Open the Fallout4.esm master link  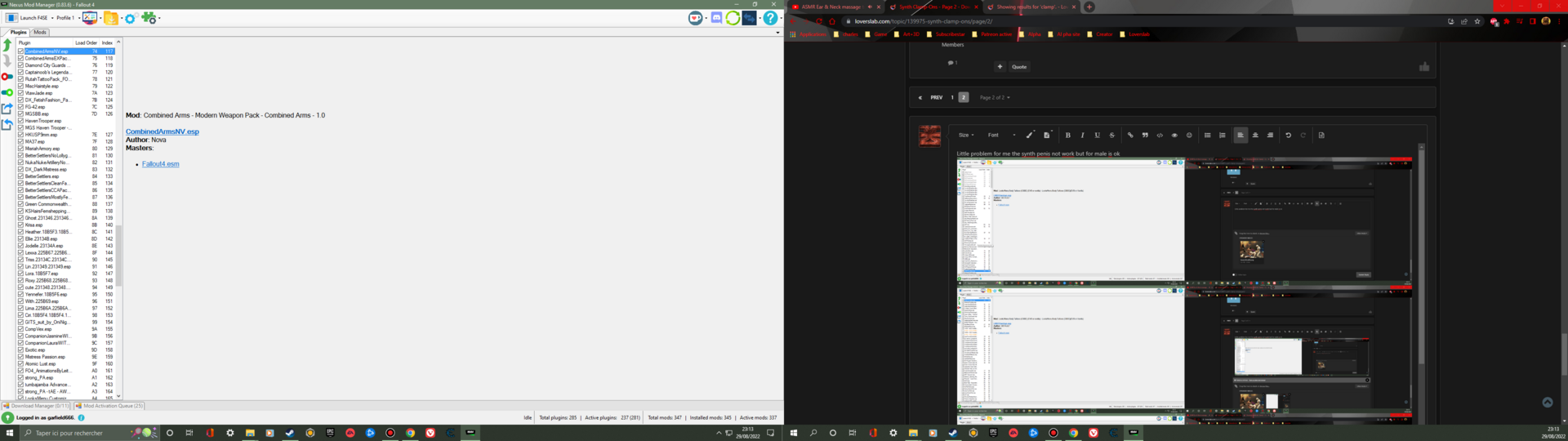pyautogui.click(x=161, y=164)
